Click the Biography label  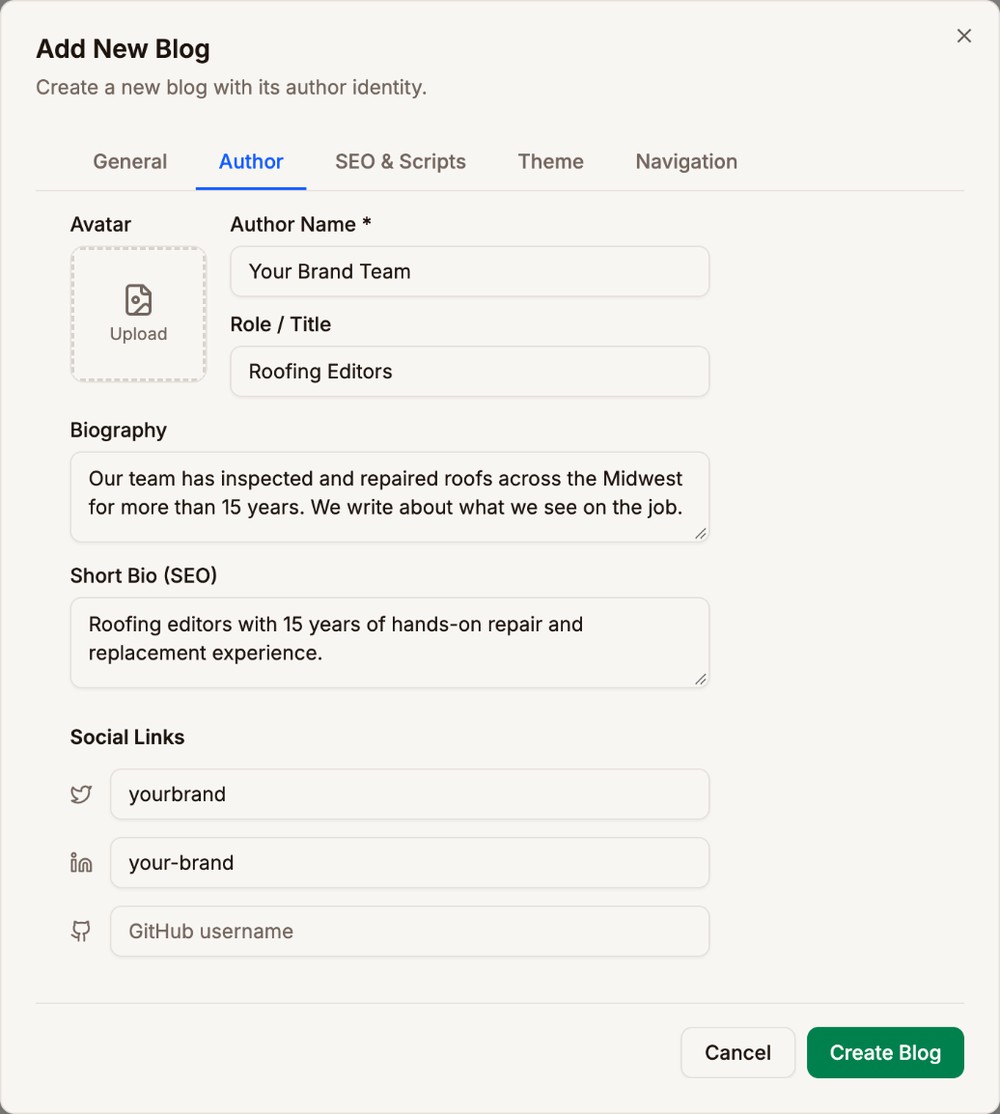(x=119, y=431)
